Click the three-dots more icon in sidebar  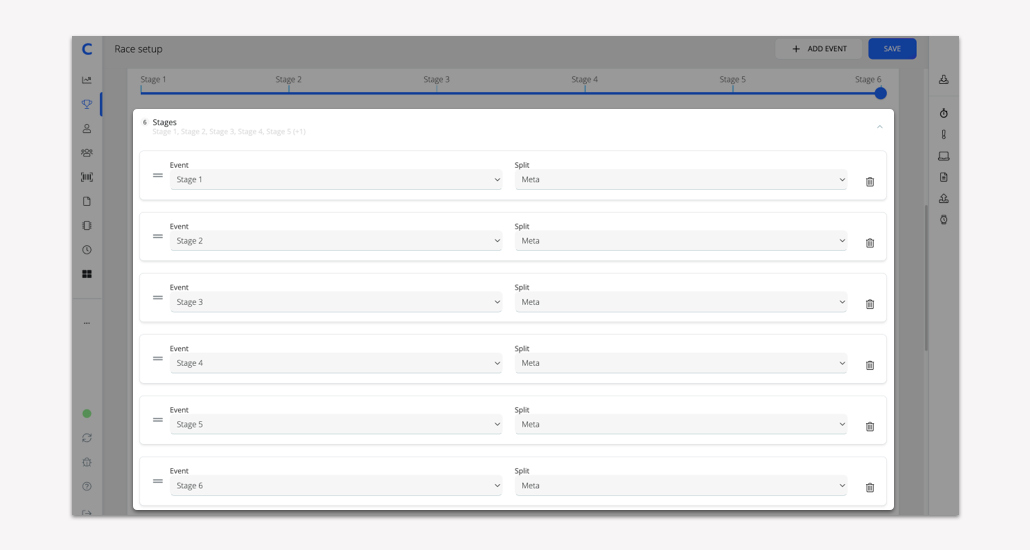[x=87, y=323]
